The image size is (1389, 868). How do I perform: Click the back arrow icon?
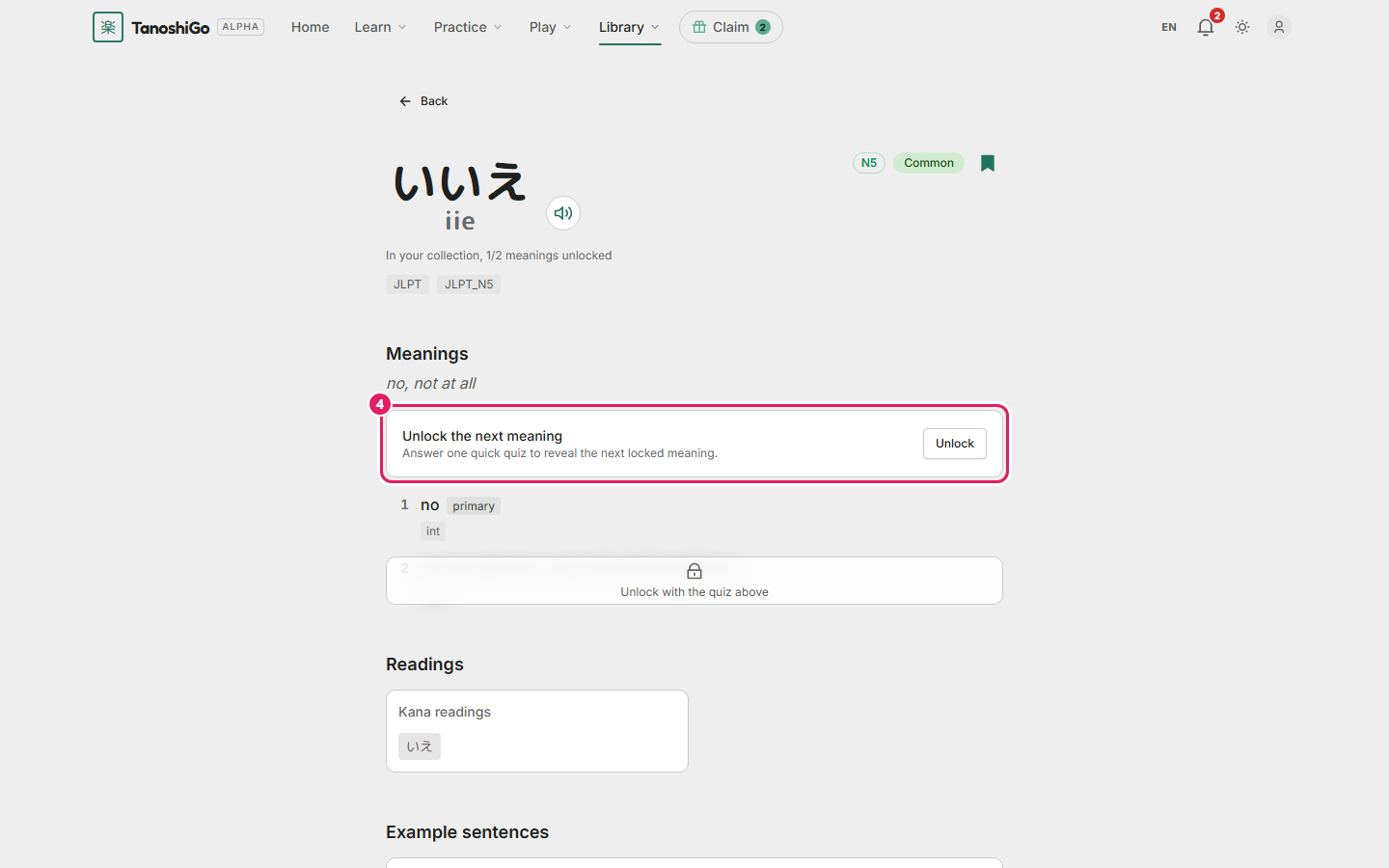[x=405, y=101]
